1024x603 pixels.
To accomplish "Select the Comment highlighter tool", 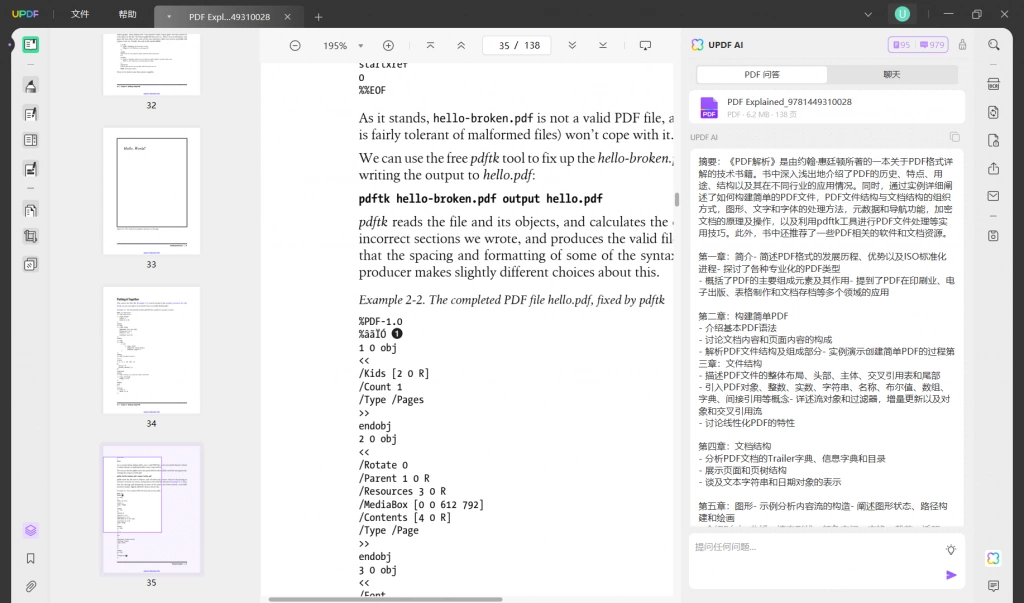I will coord(30,86).
